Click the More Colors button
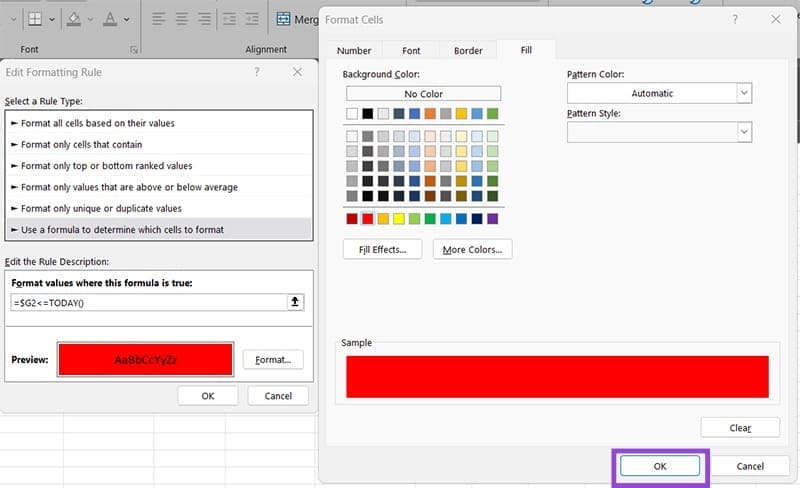 473,249
